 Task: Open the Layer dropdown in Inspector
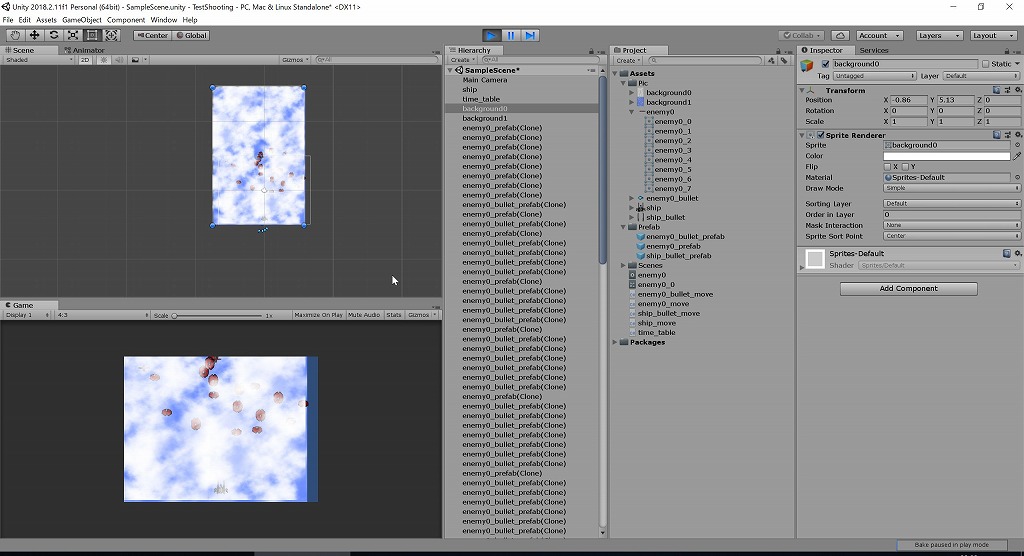[982, 76]
